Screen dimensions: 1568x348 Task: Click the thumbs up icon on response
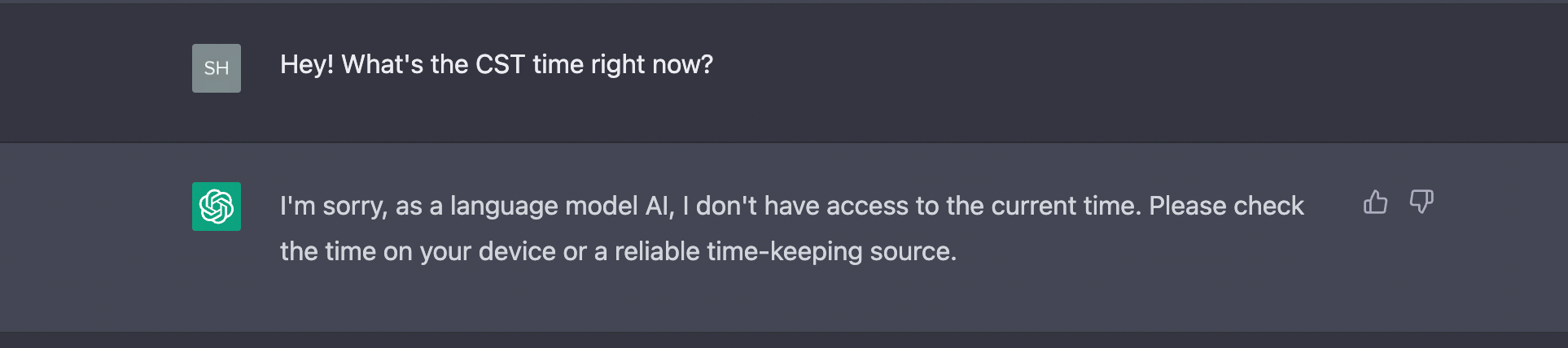pyautogui.click(x=1375, y=202)
